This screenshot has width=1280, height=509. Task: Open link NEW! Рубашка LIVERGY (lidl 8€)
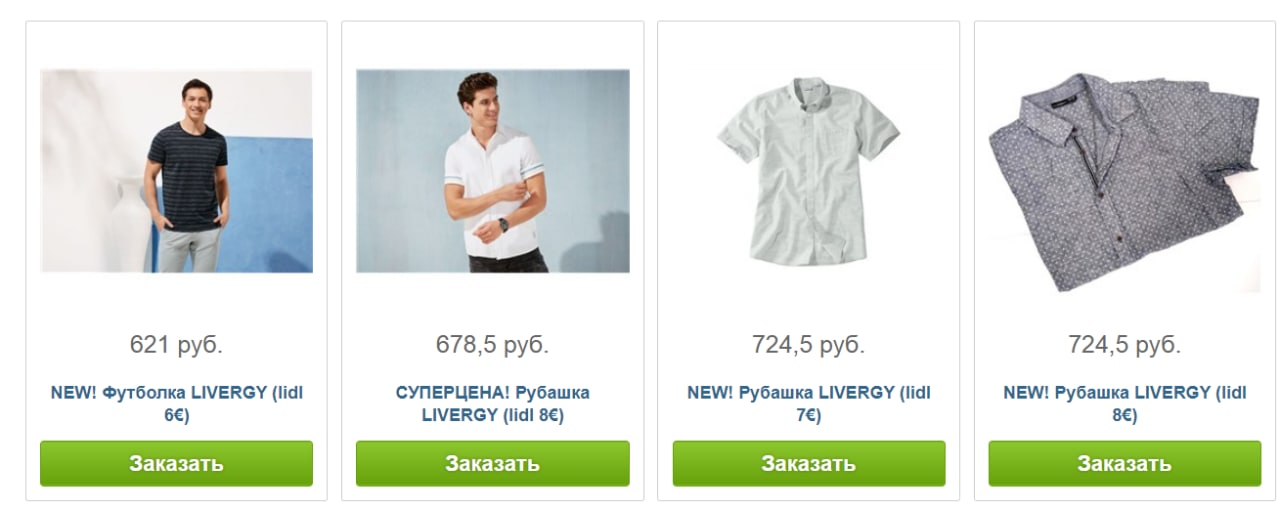(1124, 404)
